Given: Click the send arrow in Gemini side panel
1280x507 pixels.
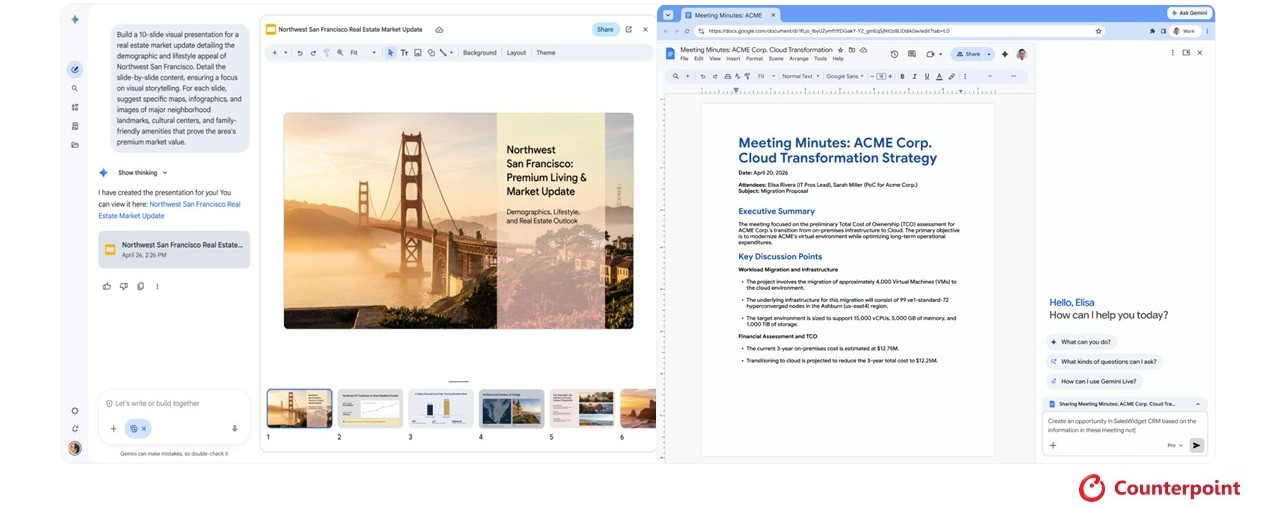Looking at the screenshot, I should (1197, 445).
